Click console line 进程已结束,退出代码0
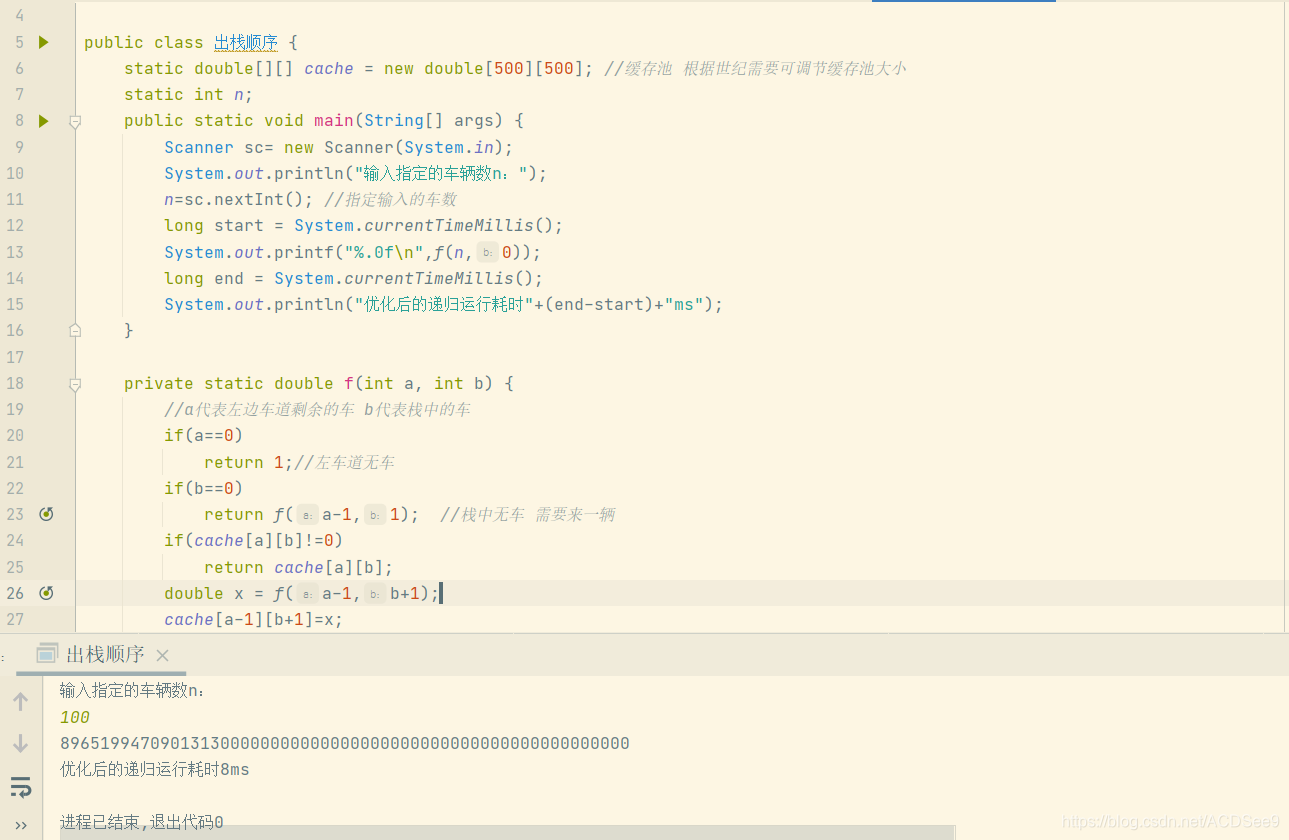The width and height of the screenshot is (1289, 840). [x=142, y=822]
